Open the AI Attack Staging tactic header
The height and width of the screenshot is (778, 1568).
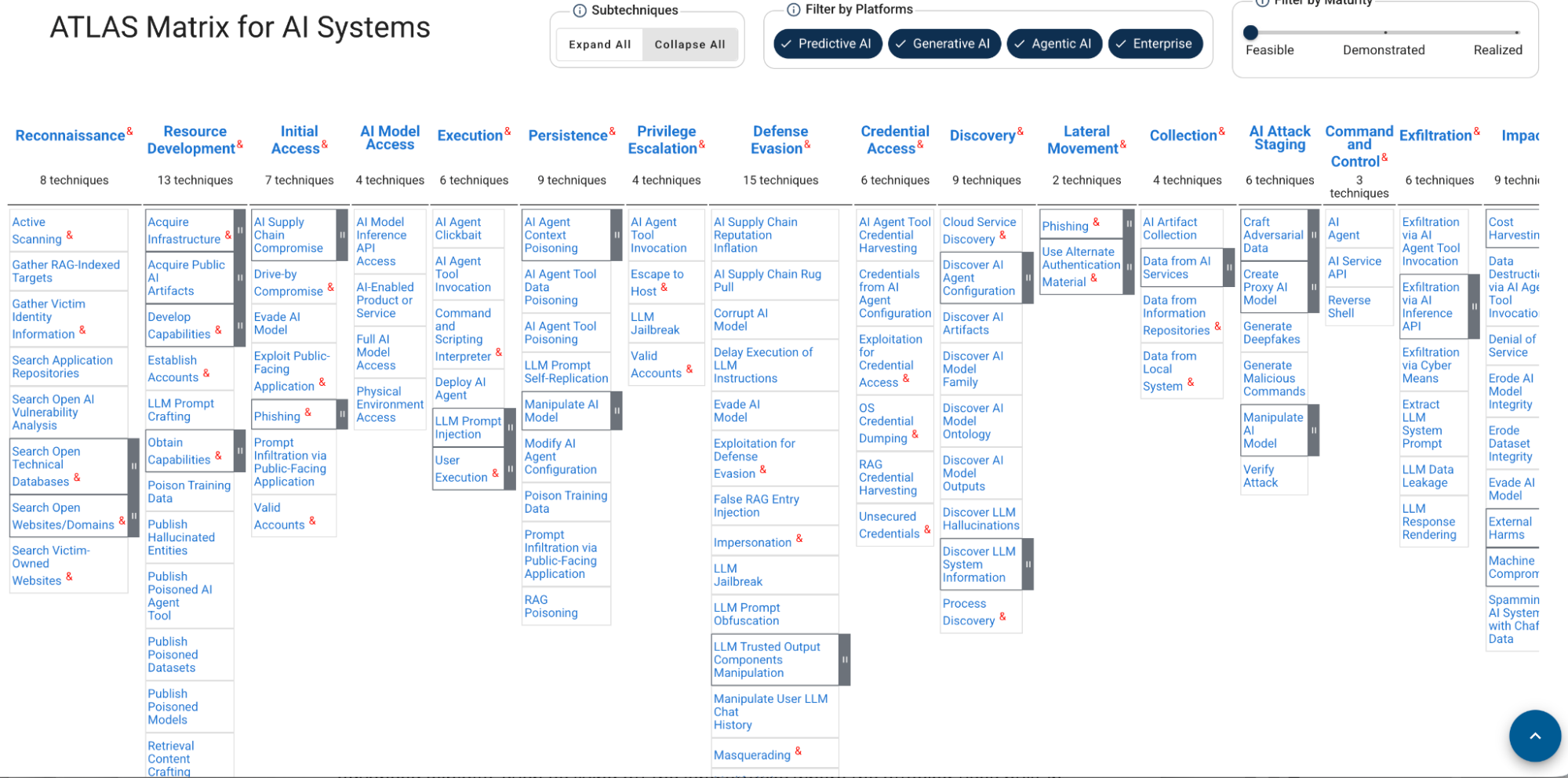[x=1279, y=138]
